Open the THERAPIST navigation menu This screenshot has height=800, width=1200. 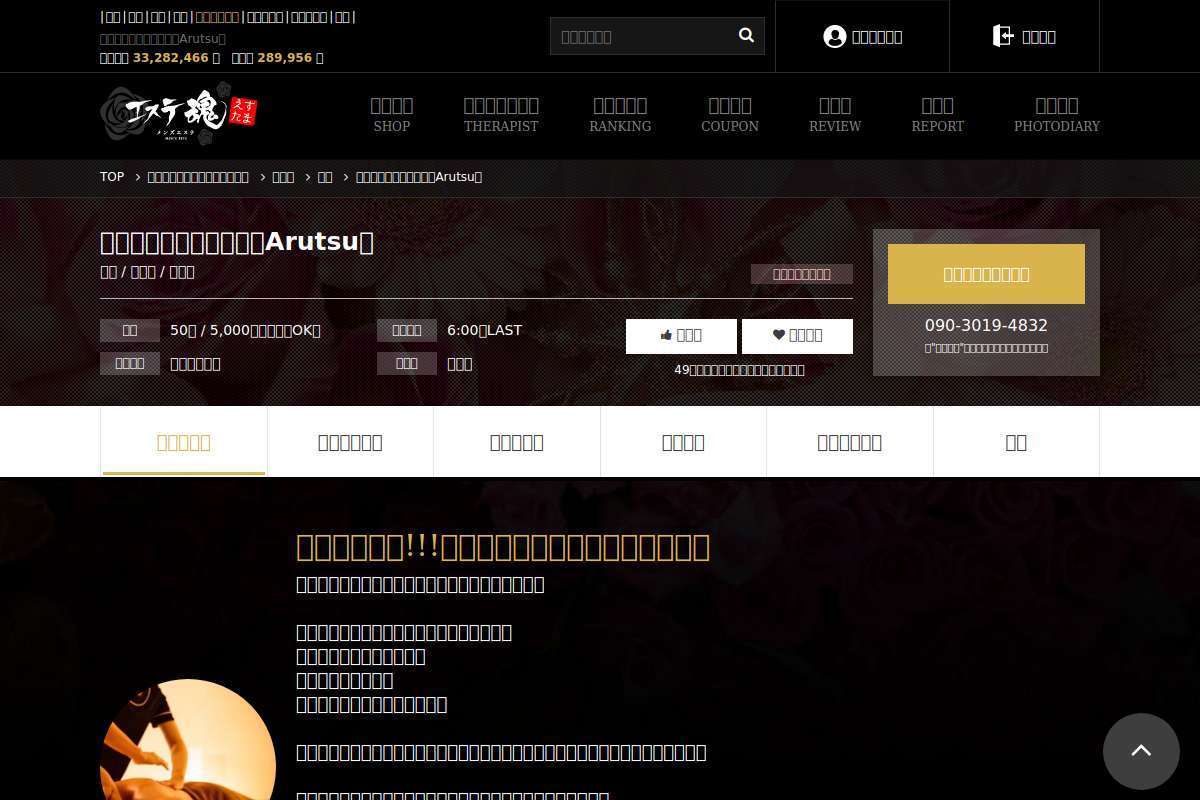[x=501, y=115]
